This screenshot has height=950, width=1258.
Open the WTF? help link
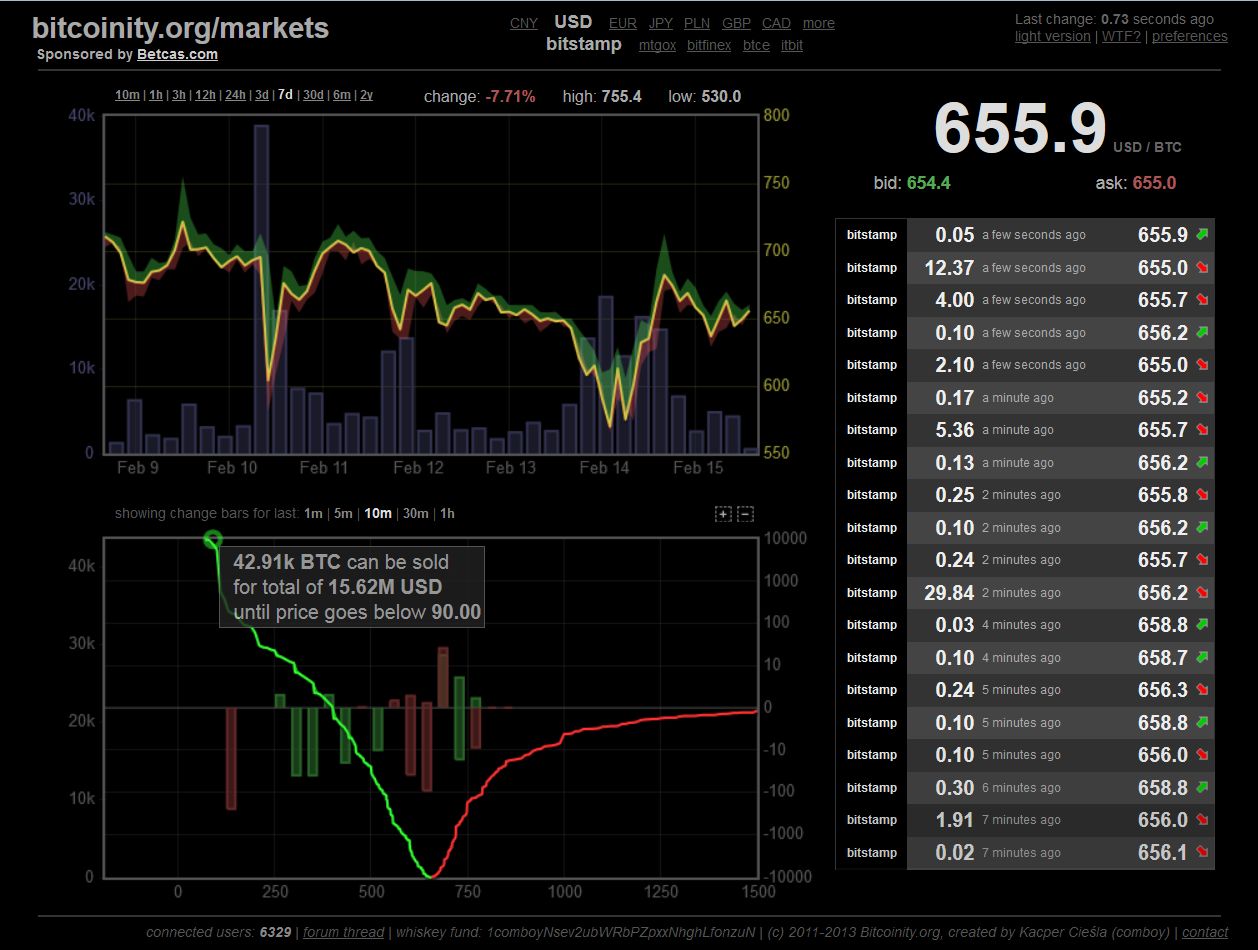[1122, 36]
